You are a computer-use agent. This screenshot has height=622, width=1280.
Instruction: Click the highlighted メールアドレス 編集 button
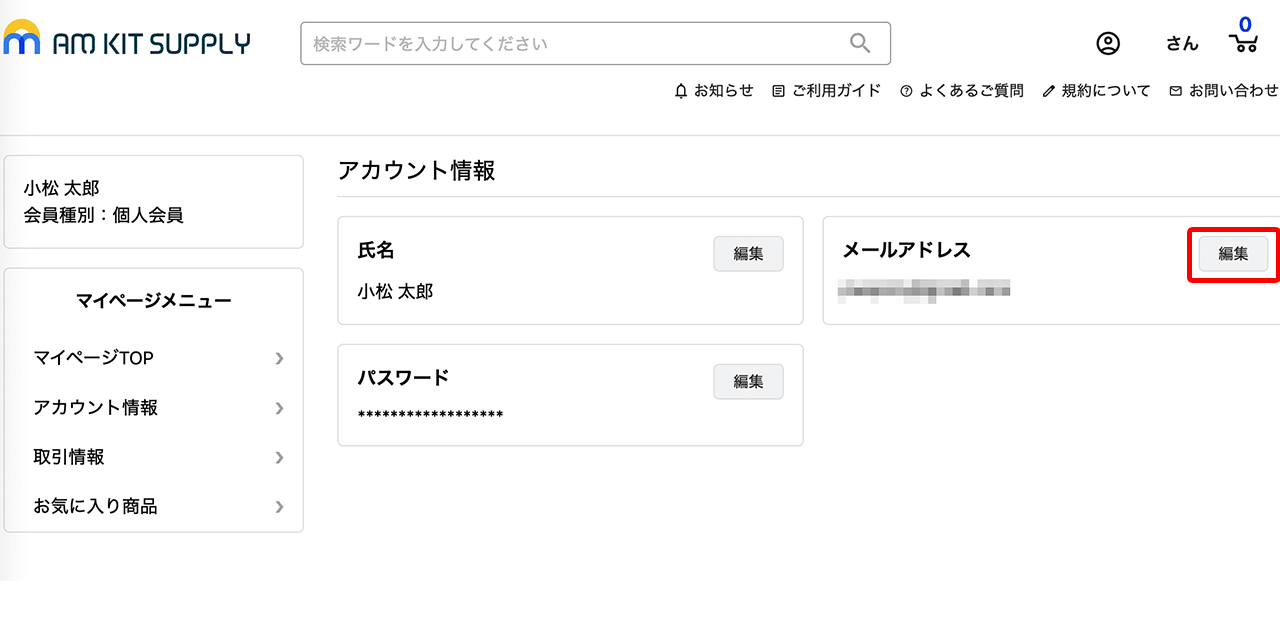(x=1232, y=253)
